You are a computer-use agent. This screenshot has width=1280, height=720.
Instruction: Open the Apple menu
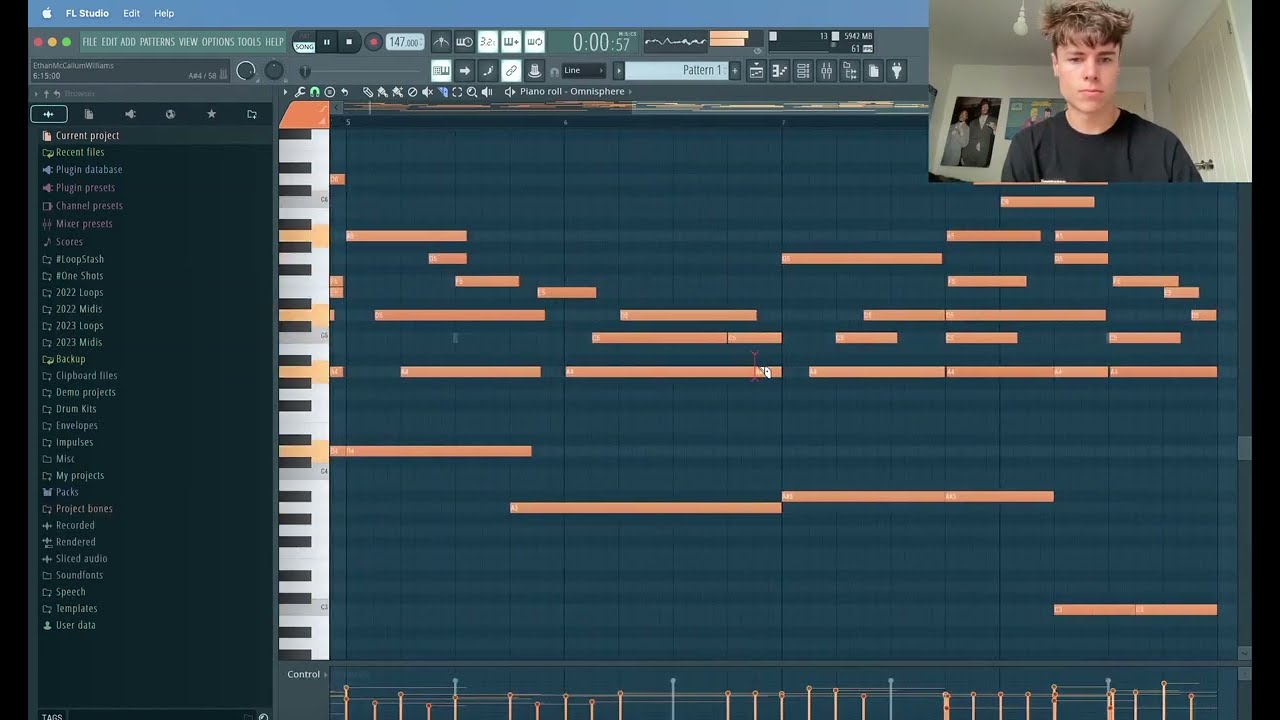tap(46, 13)
